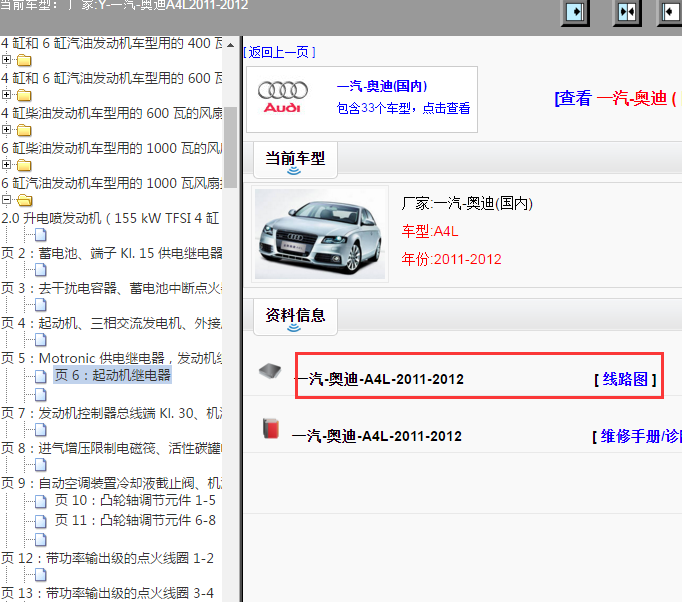The image size is (682, 602).
Task: Select 6缸汽油发动机车型用的 1000瓦风扇 item
Action: pos(112,183)
